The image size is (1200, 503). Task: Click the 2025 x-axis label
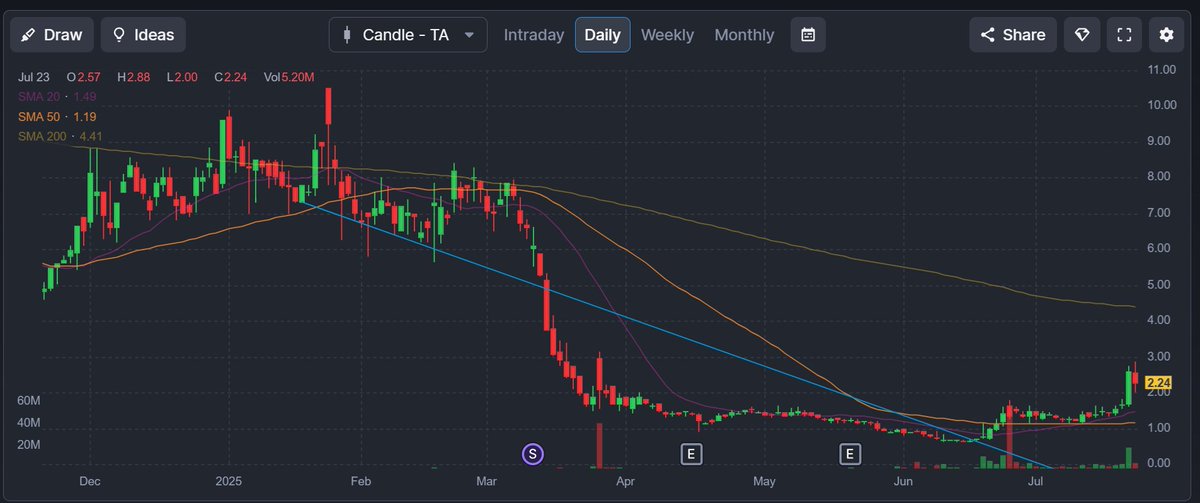coord(229,481)
